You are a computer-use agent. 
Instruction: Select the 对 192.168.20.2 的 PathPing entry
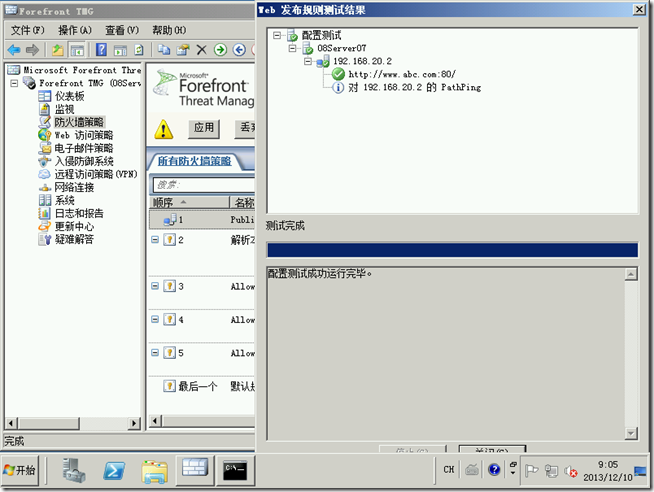click(x=415, y=87)
